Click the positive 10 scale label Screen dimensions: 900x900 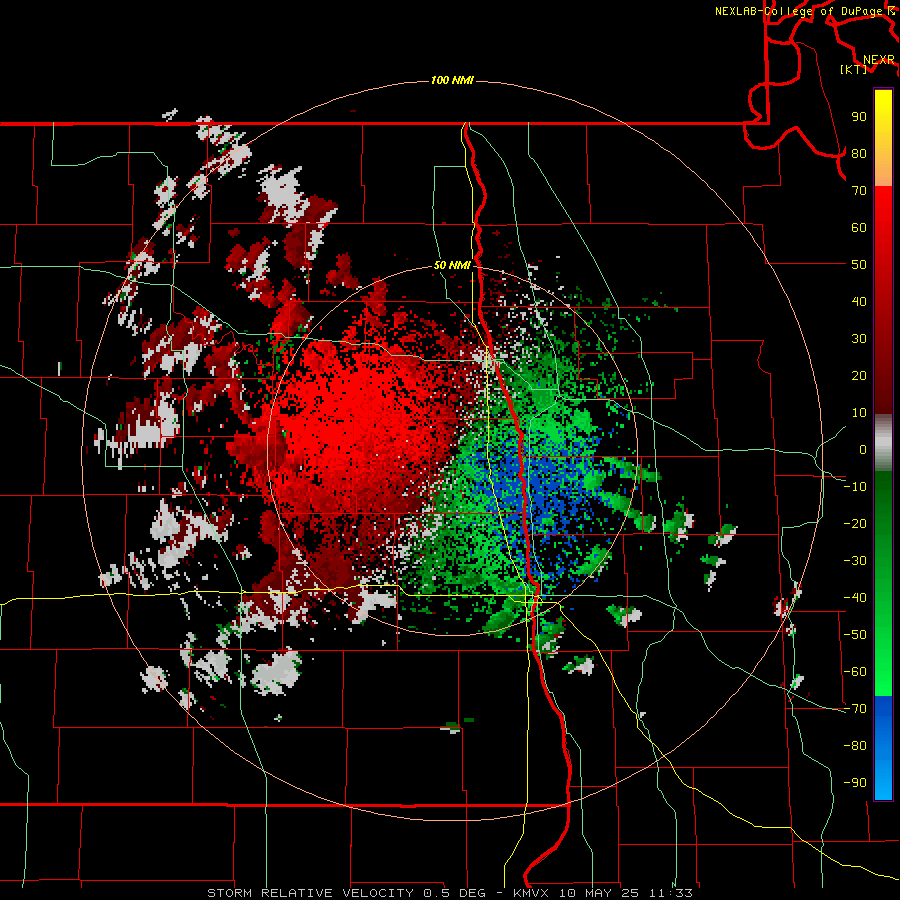859,413
